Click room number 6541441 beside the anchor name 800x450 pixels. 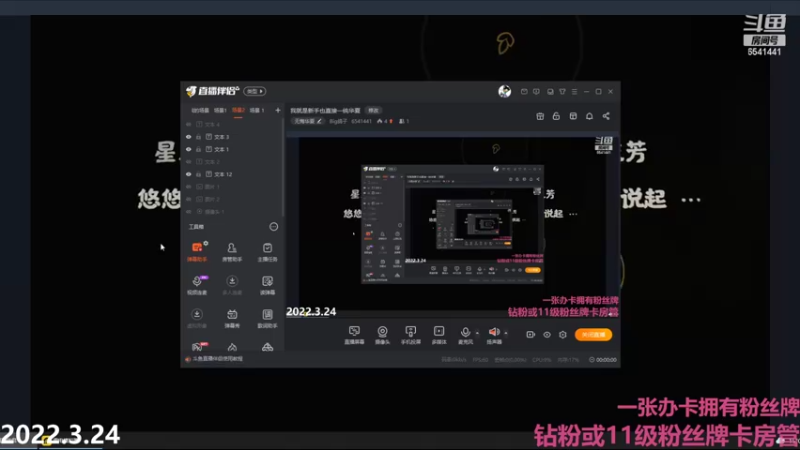[361, 121]
